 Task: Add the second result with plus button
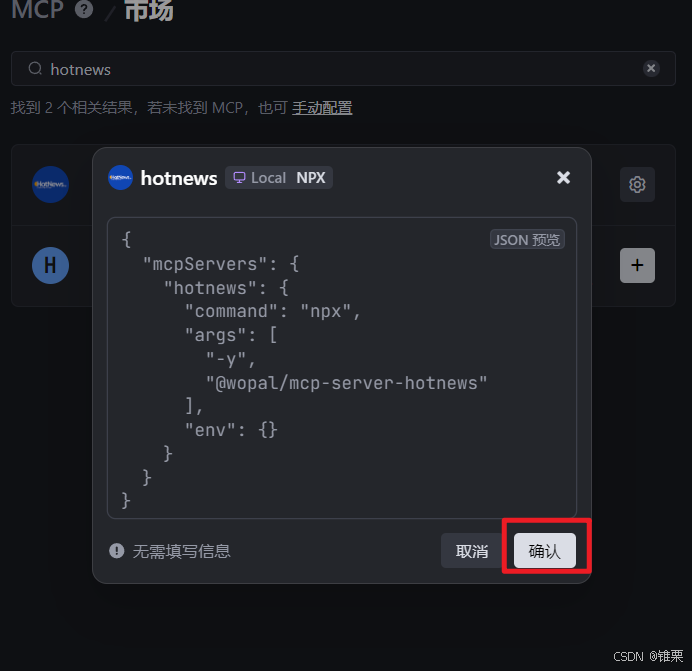click(637, 265)
